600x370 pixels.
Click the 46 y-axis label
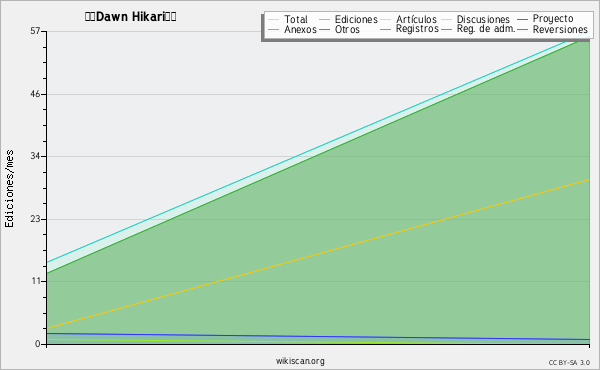(36, 94)
